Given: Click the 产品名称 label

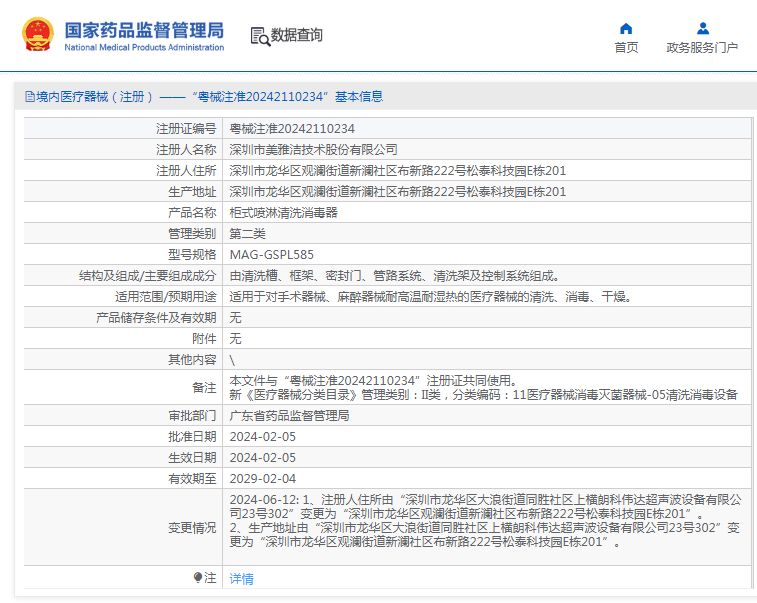Looking at the screenshot, I should 192,212.
